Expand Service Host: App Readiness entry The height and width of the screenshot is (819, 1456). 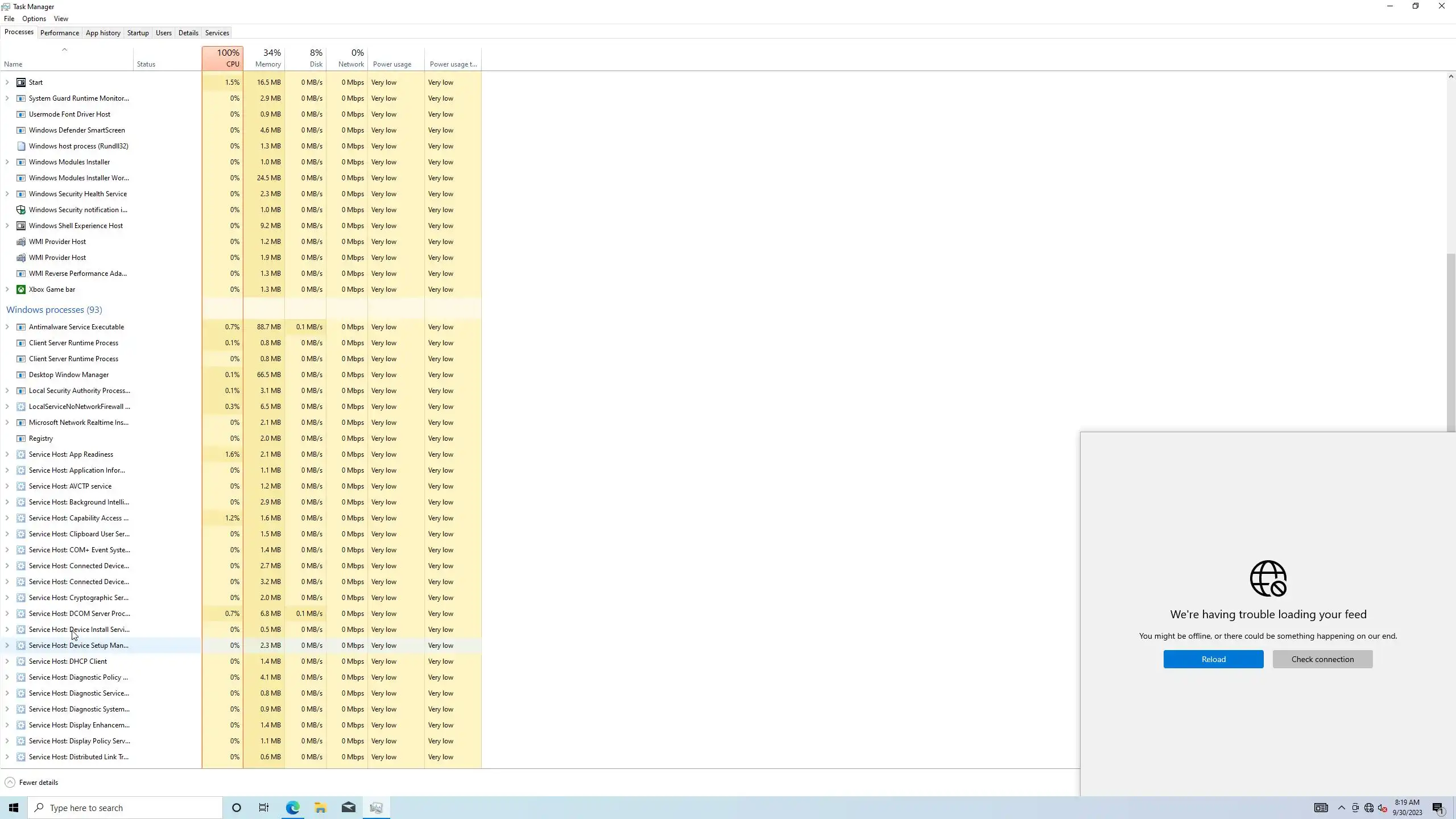coord(7,454)
